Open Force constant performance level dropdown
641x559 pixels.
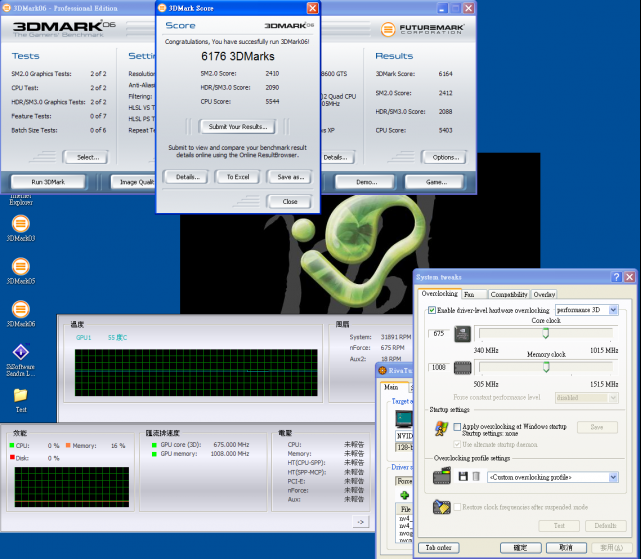586,397
